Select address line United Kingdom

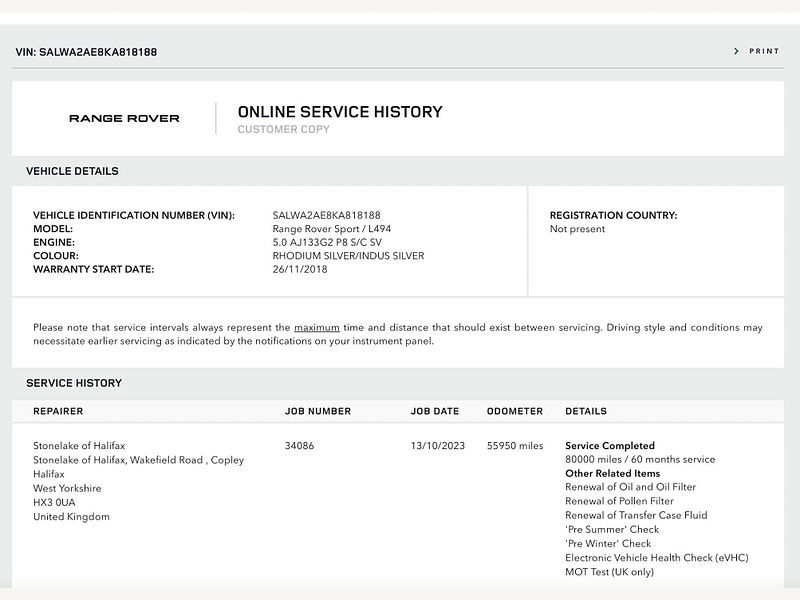[71, 517]
